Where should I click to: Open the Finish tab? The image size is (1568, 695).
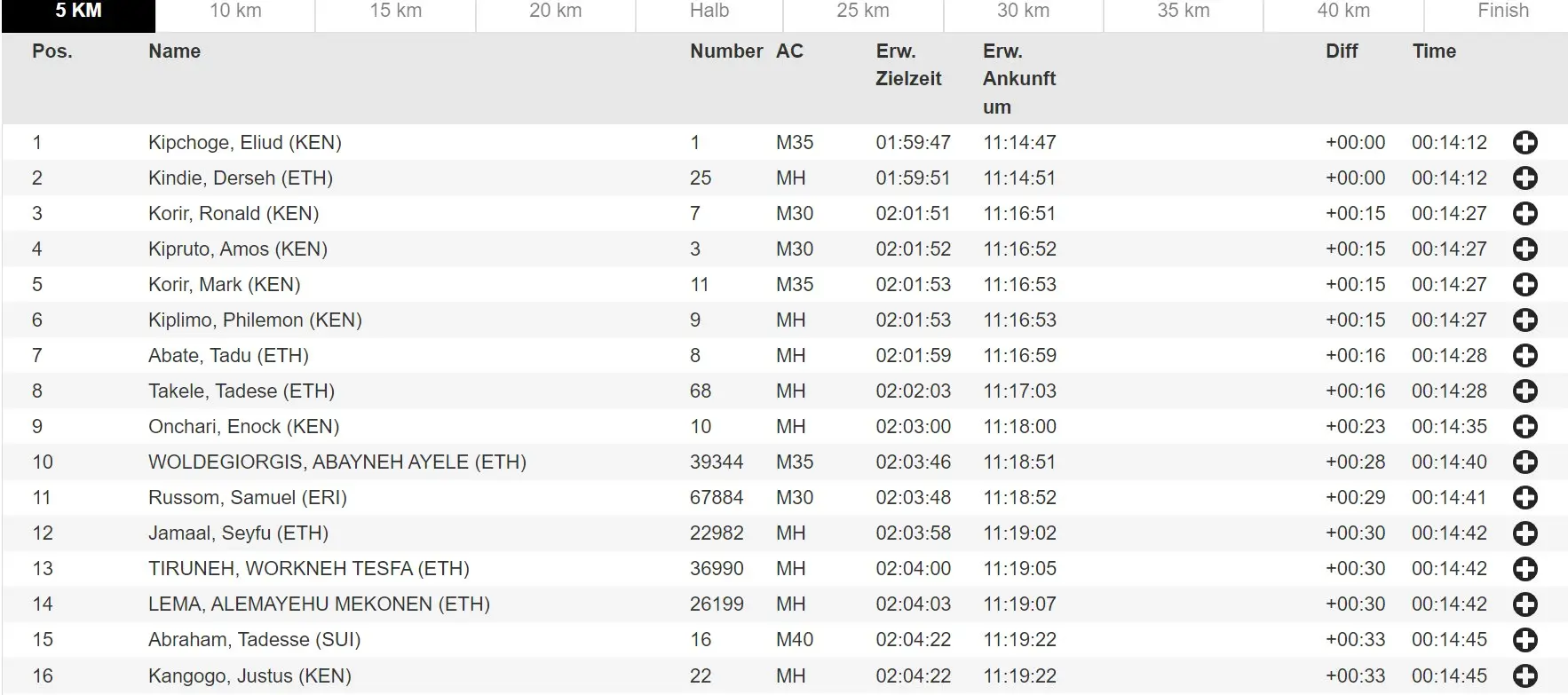coord(1502,12)
